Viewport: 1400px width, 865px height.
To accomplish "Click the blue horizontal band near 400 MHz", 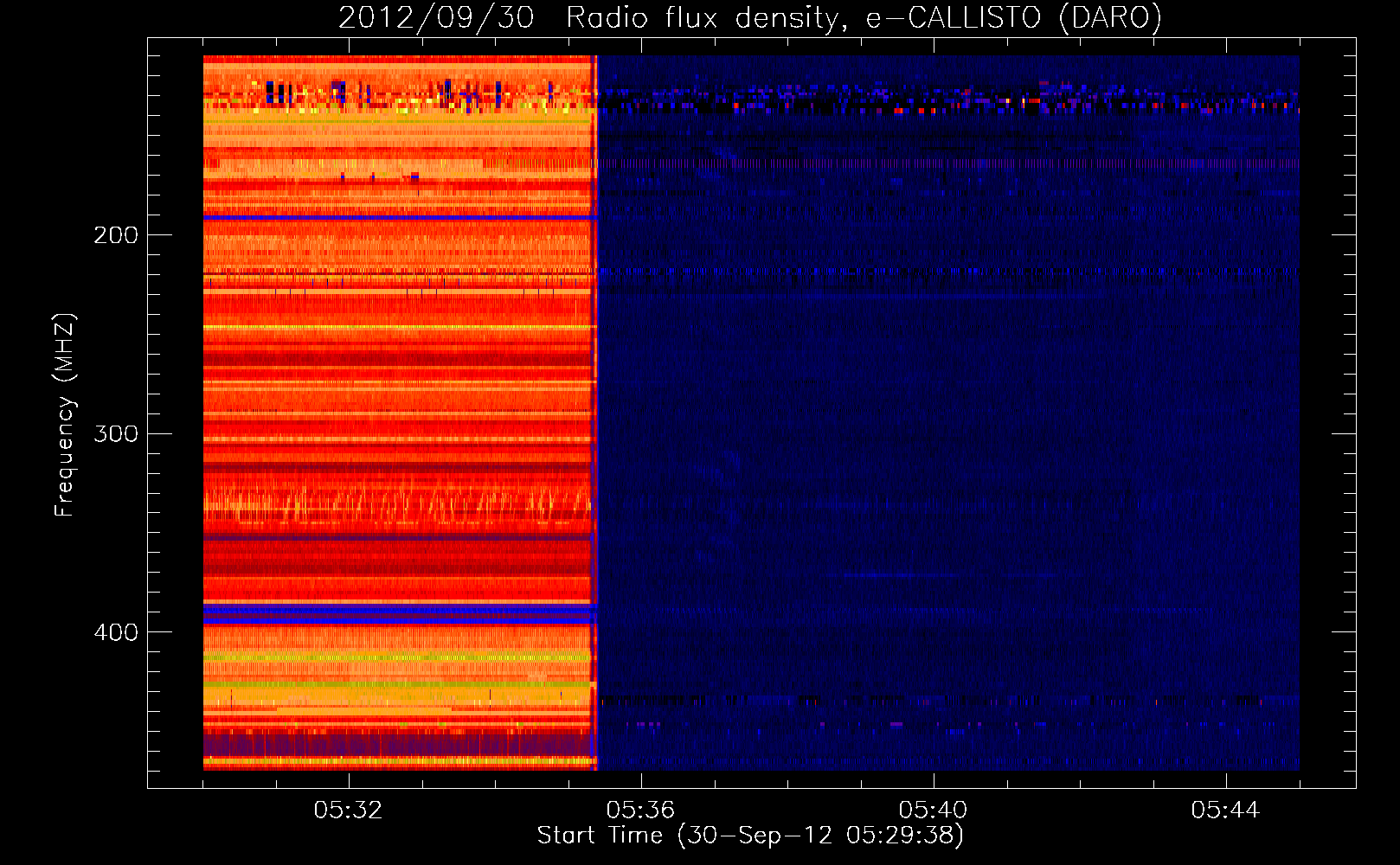I will point(398,613).
